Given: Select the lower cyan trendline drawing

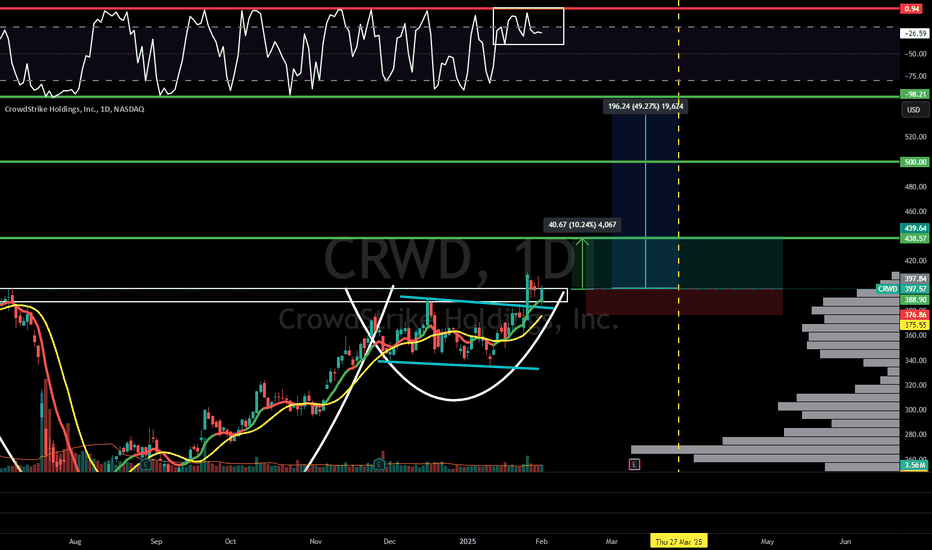Looking at the screenshot, I should (458, 365).
